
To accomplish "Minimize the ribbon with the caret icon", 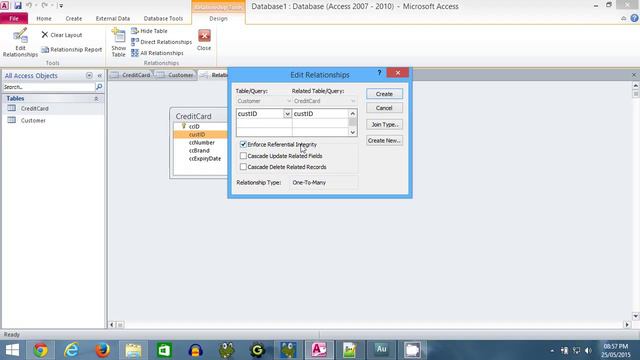I will 623,18.
